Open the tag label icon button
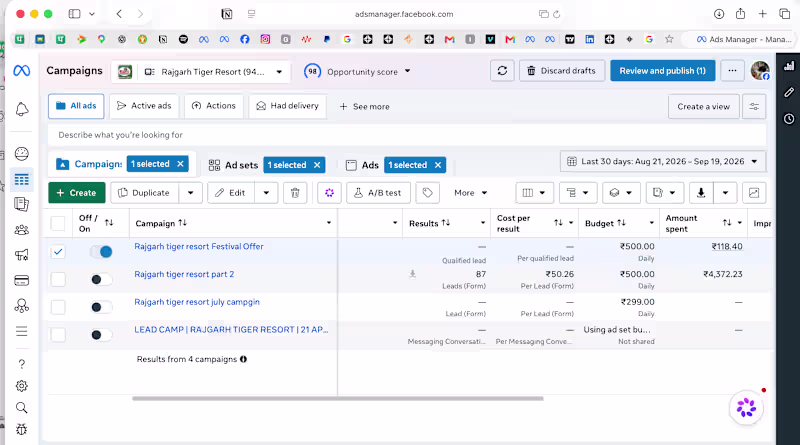This screenshot has height=445, width=800. (x=428, y=193)
